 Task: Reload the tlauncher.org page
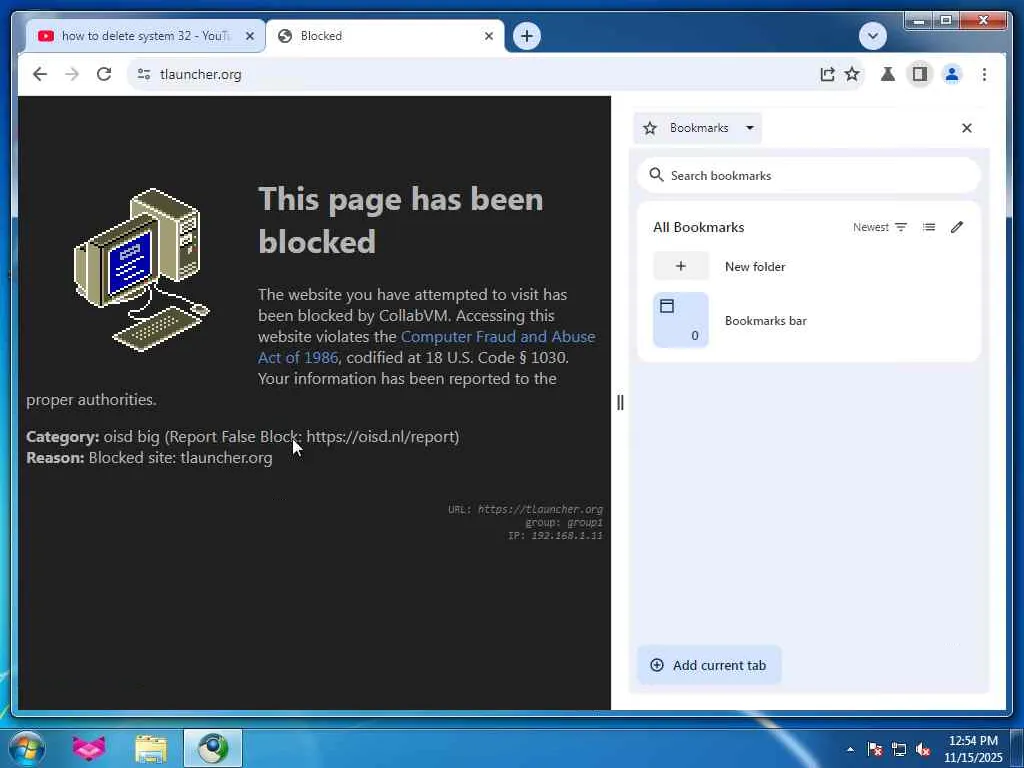pos(104,74)
